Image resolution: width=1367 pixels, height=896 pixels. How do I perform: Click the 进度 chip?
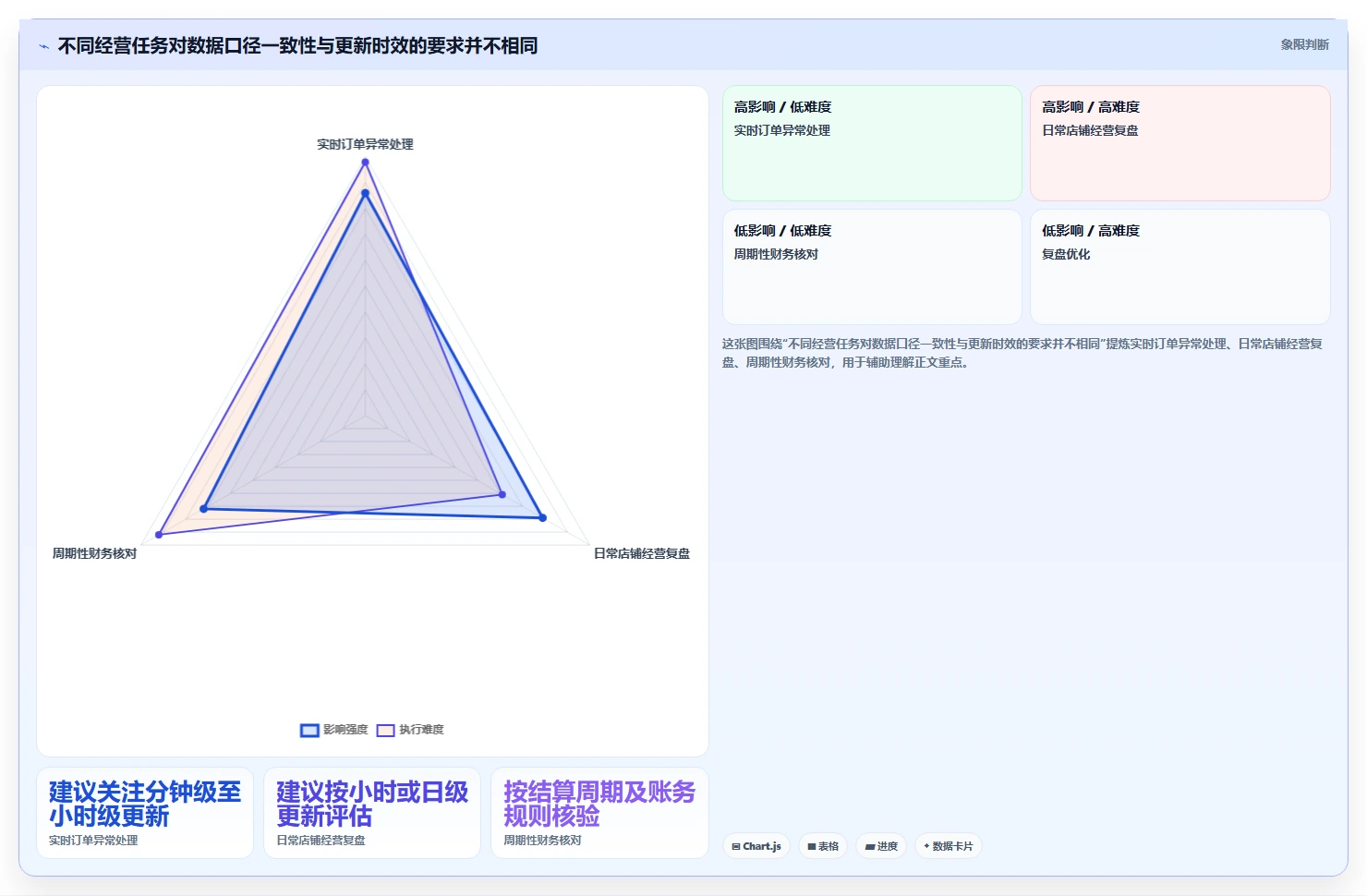(881, 846)
